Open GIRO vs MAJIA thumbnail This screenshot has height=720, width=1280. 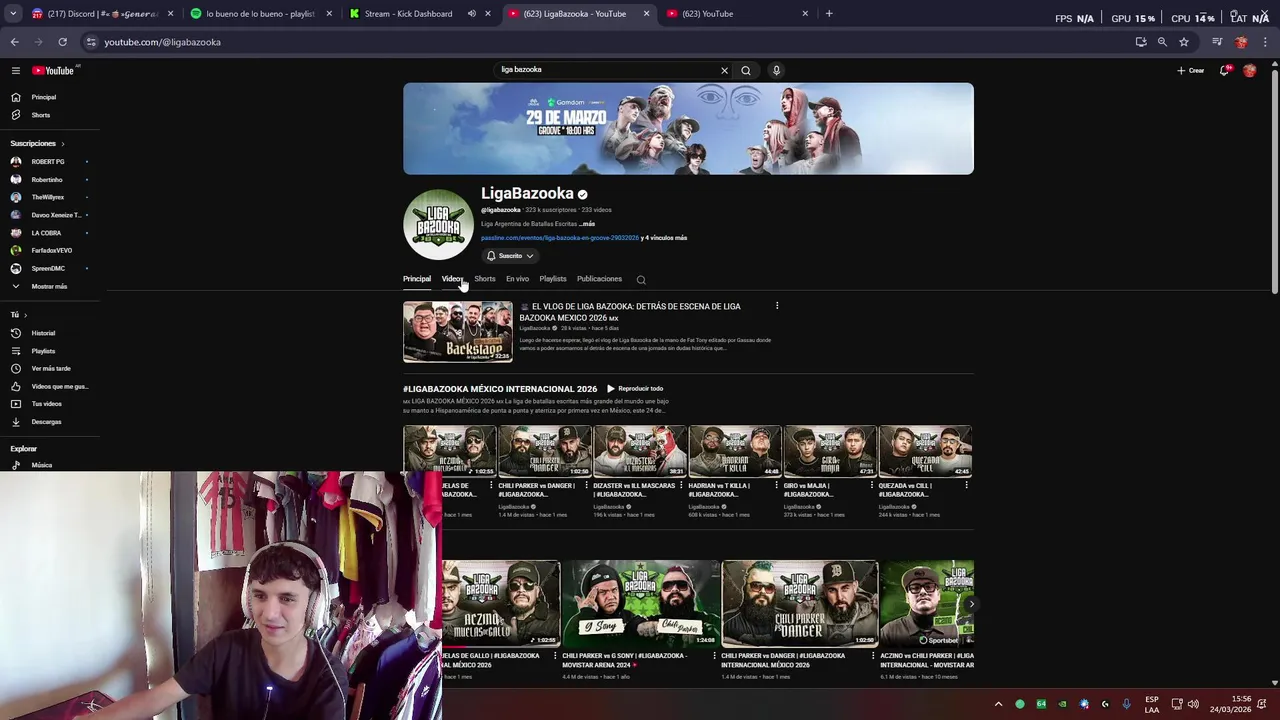pyautogui.click(x=830, y=451)
